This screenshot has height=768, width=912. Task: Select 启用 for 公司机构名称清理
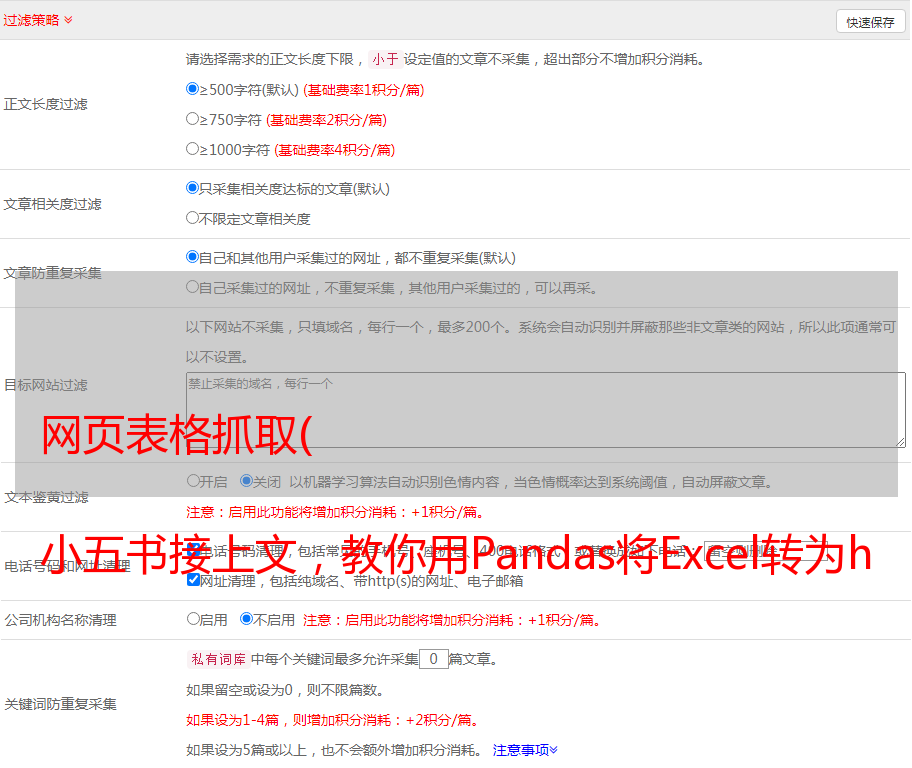click(193, 619)
